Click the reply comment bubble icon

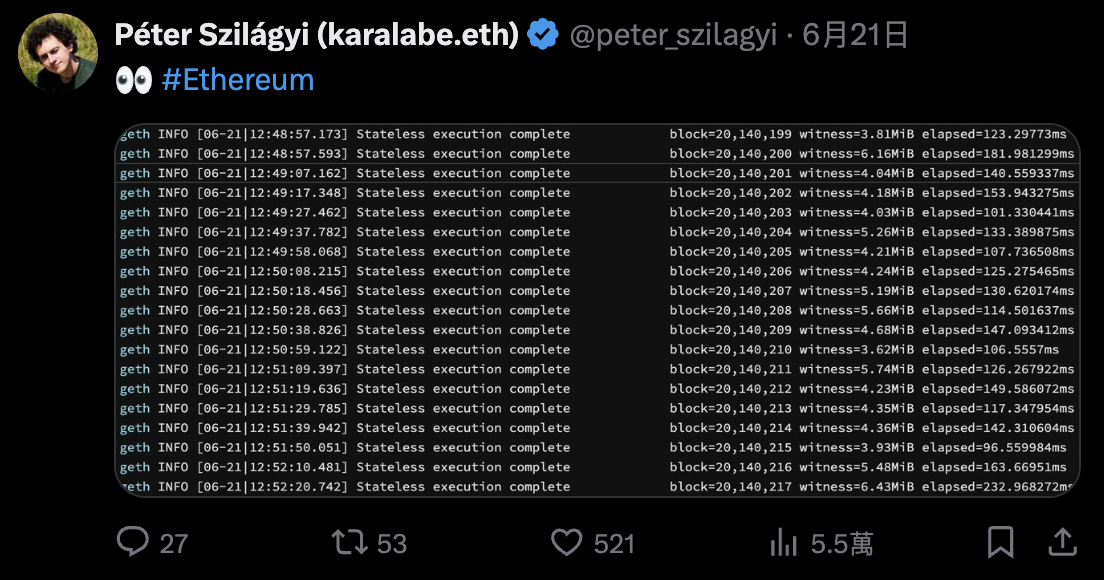[133, 542]
